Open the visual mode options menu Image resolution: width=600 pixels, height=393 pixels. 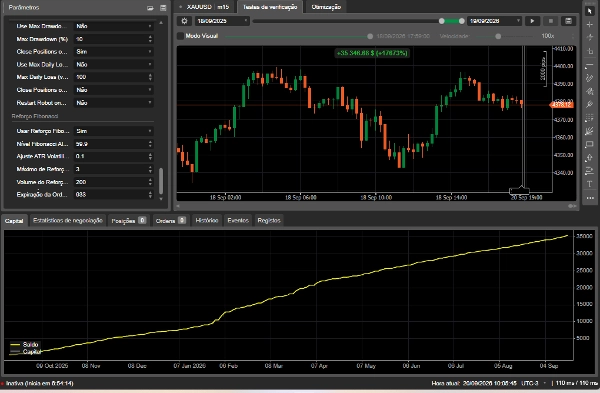tap(573, 36)
